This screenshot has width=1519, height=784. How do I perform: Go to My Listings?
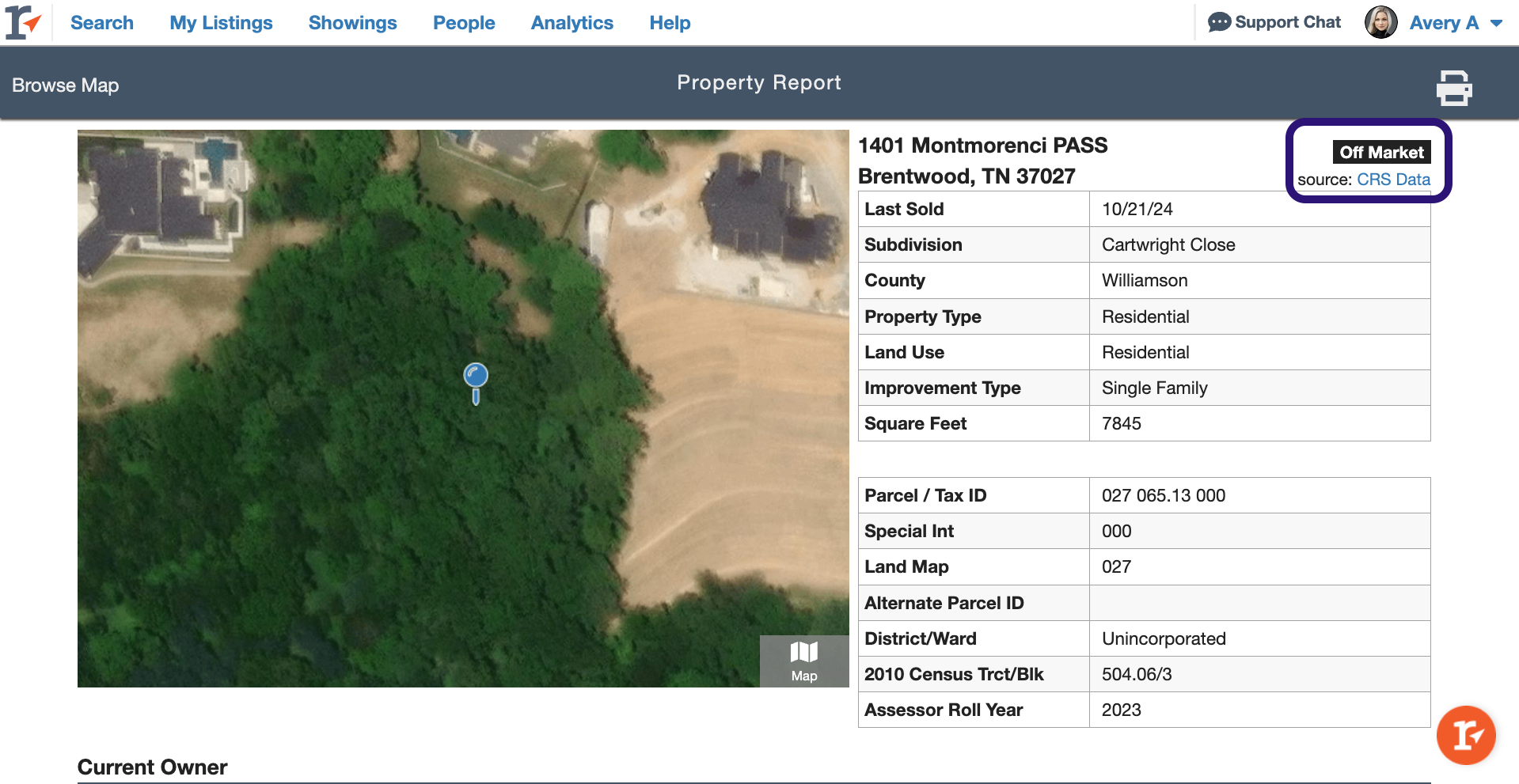point(221,23)
